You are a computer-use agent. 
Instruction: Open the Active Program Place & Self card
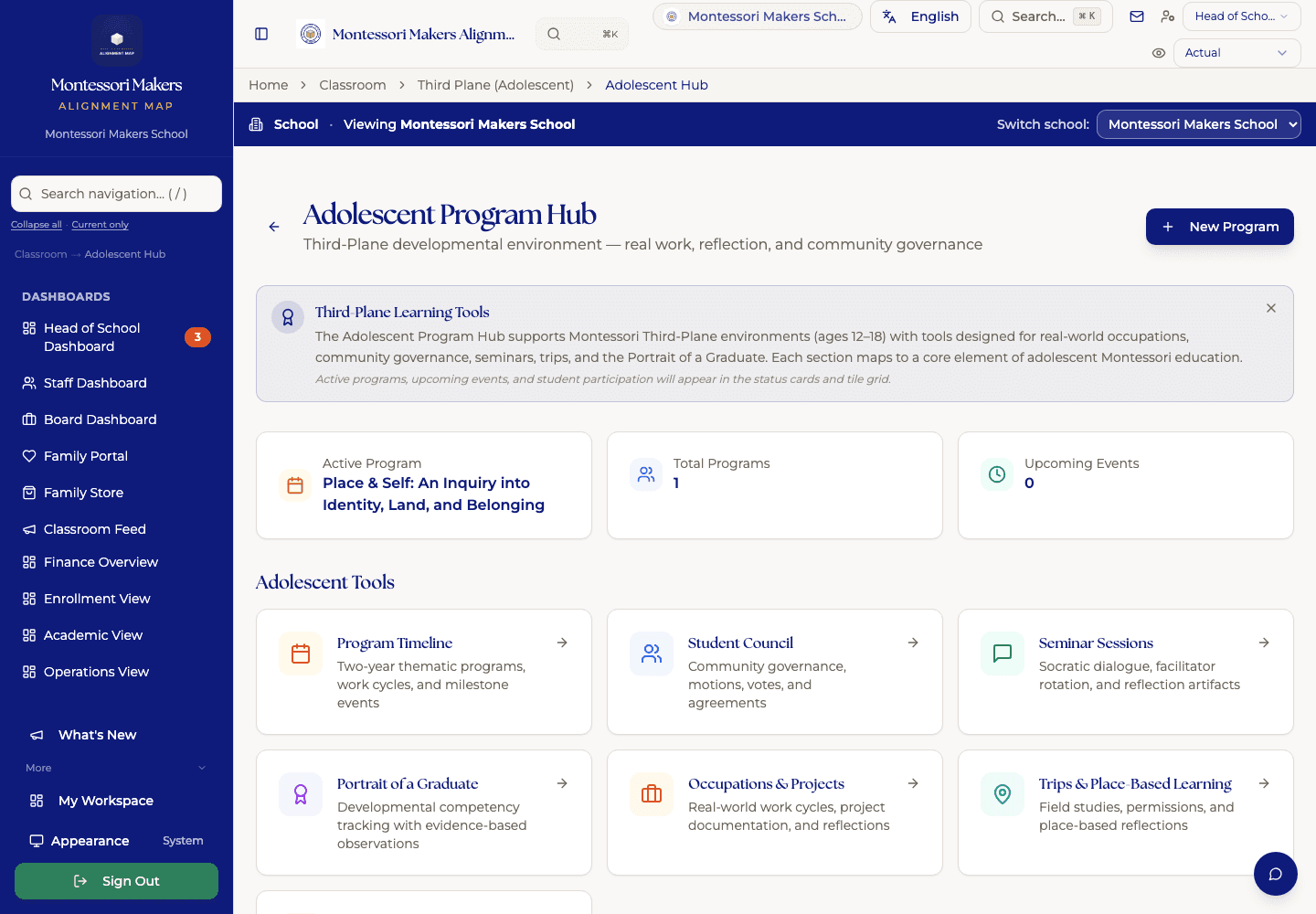click(x=424, y=485)
